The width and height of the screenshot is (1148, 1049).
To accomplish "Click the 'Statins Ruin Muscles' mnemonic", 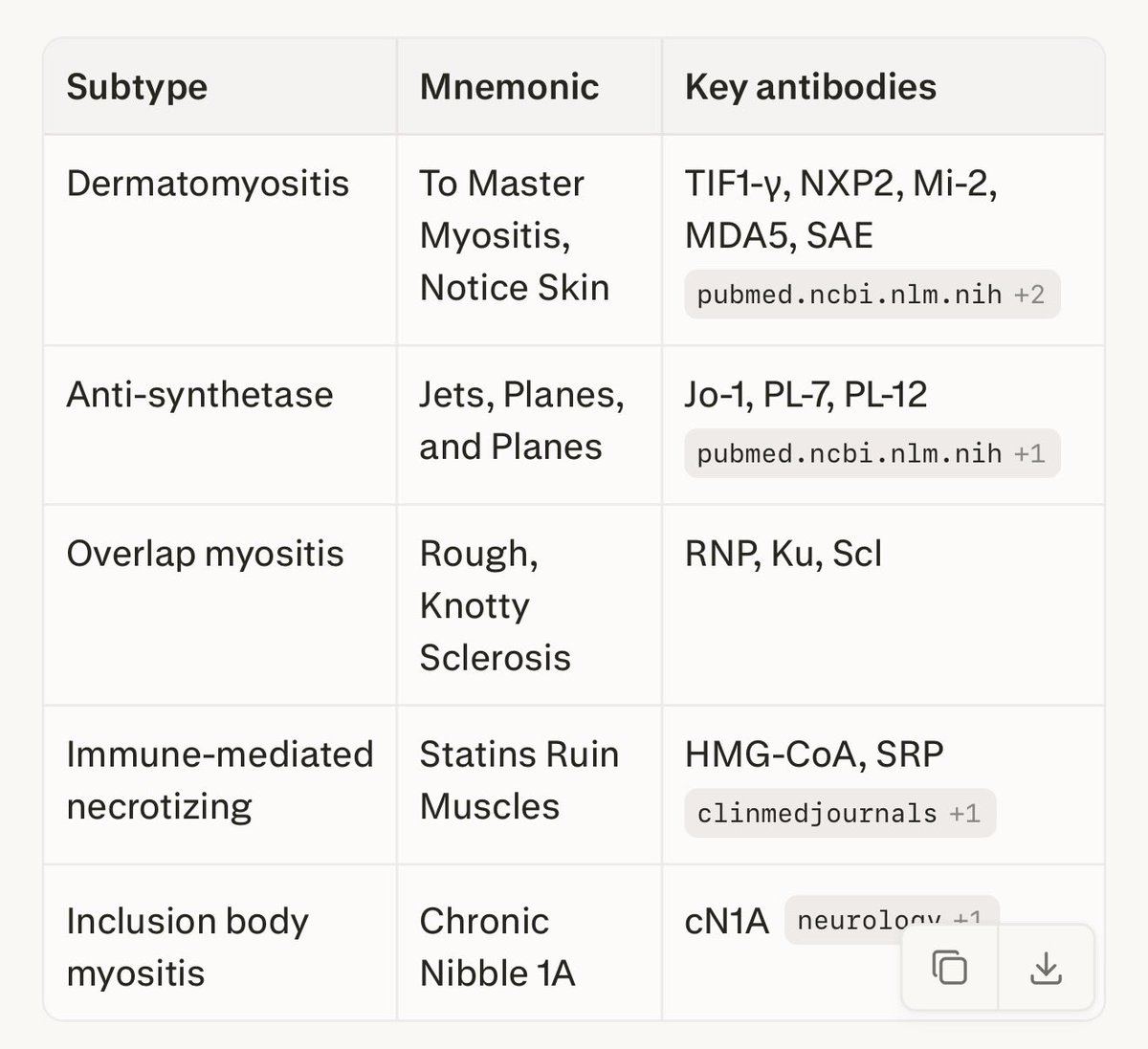I will (519, 780).
